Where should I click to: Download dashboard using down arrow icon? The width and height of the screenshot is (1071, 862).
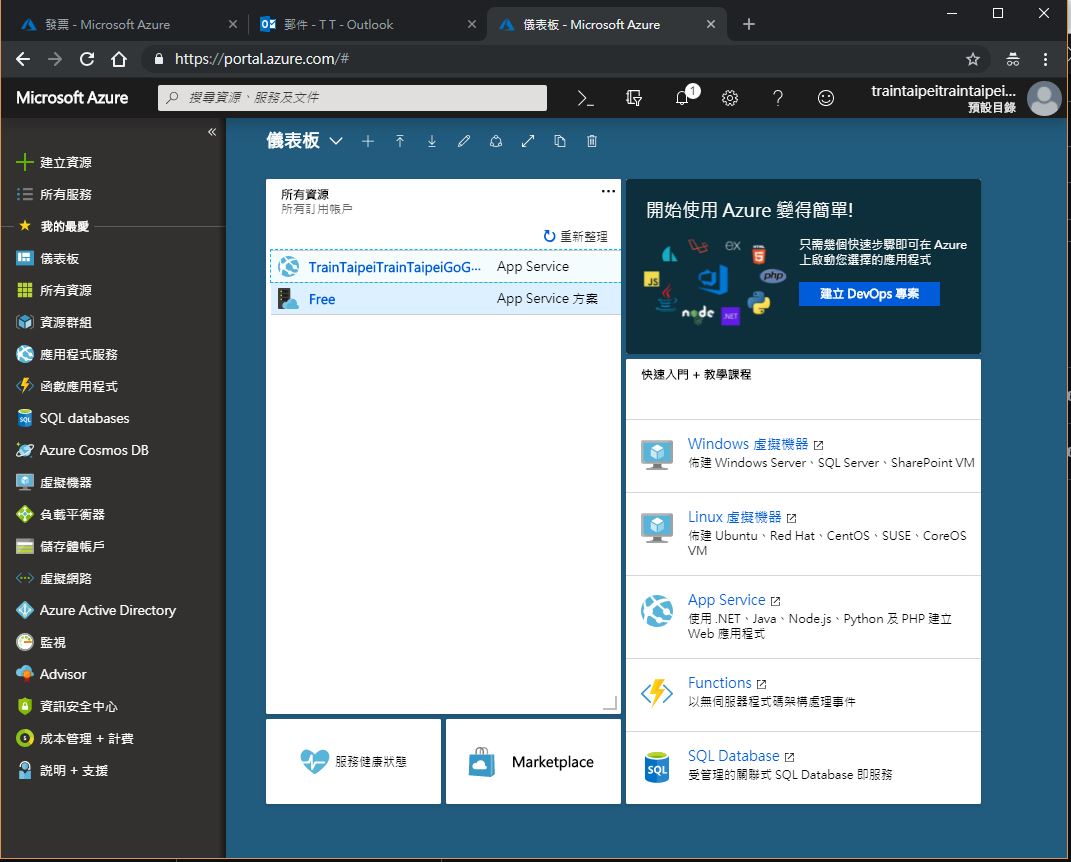pos(432,141)
